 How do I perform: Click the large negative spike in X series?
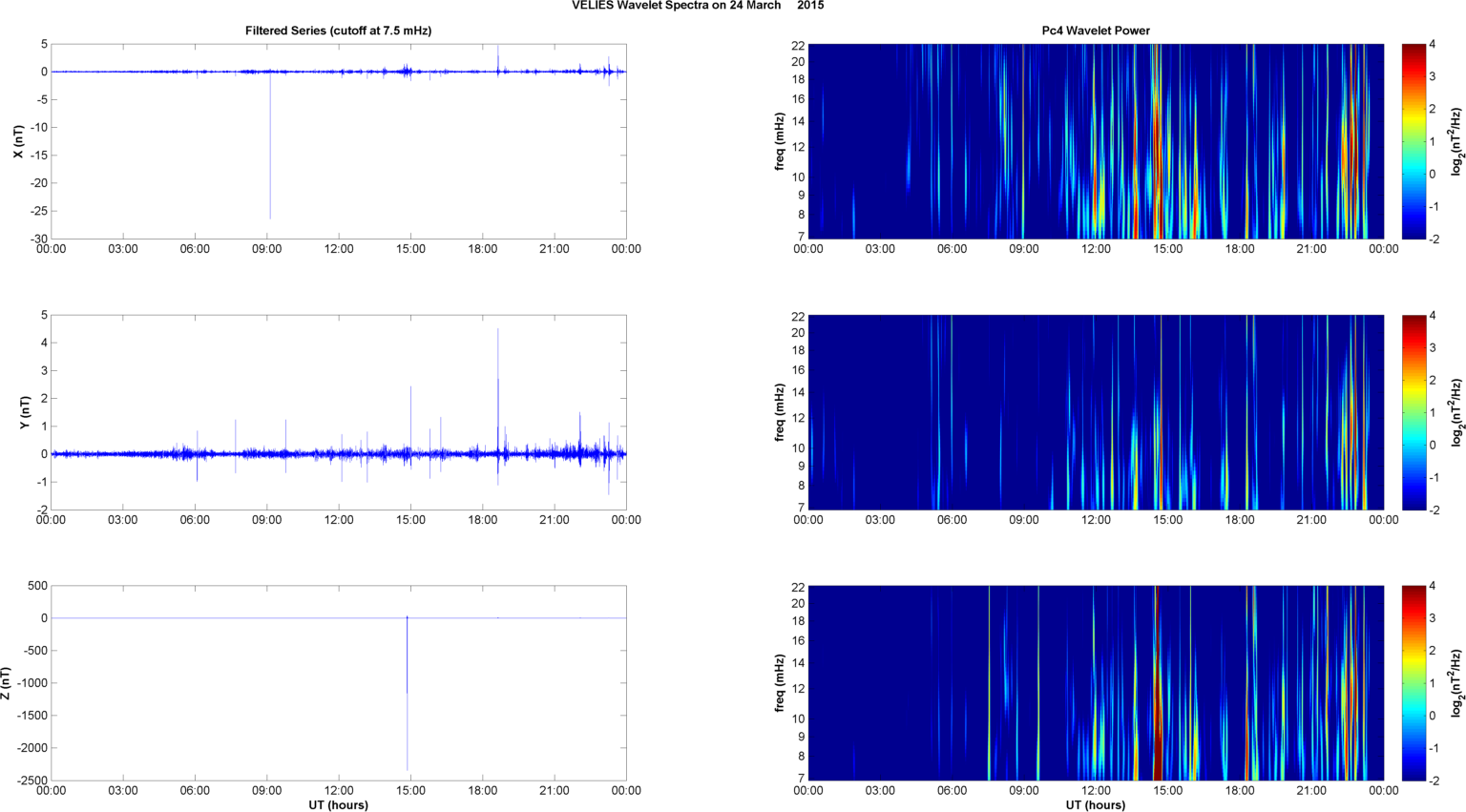pyautogui.click(x=270, y=153)
